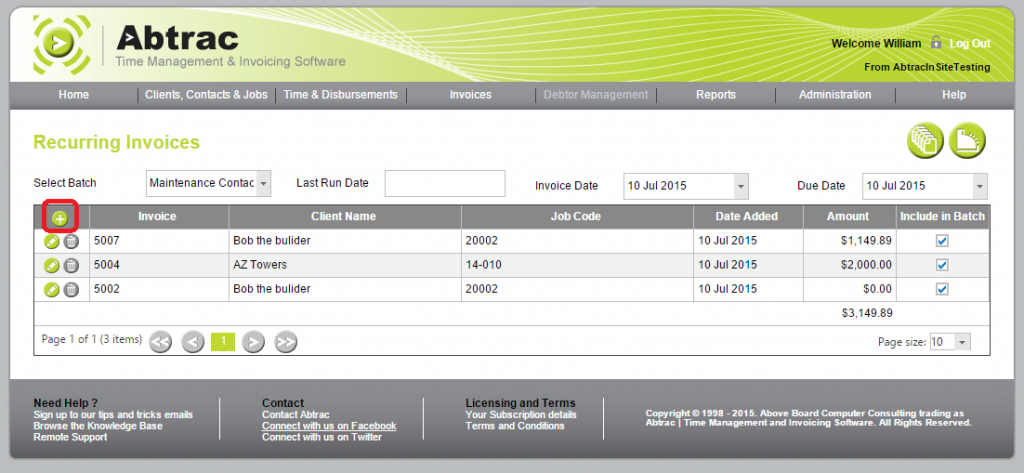Open the Page size dropdown

click(x=963, y=342)
